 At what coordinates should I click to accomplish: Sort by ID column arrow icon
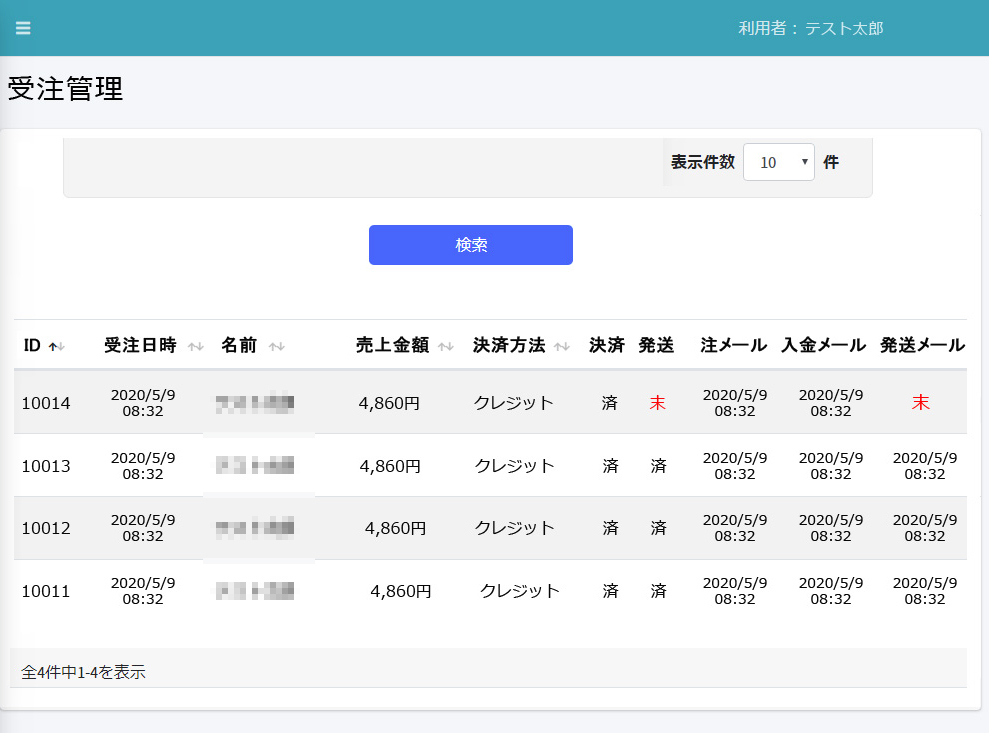(x=57, y=346)
